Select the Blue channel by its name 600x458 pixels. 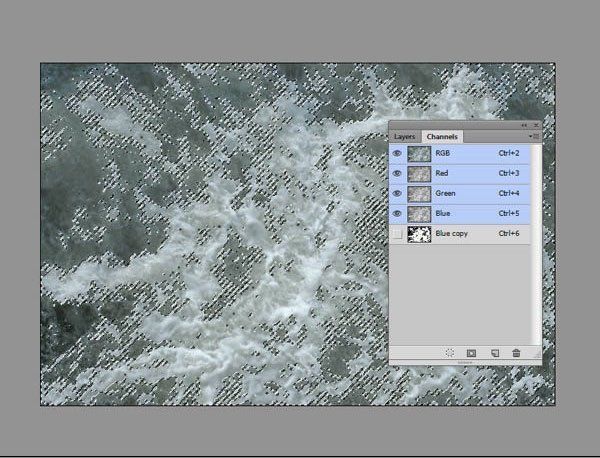tap(443, 214)
